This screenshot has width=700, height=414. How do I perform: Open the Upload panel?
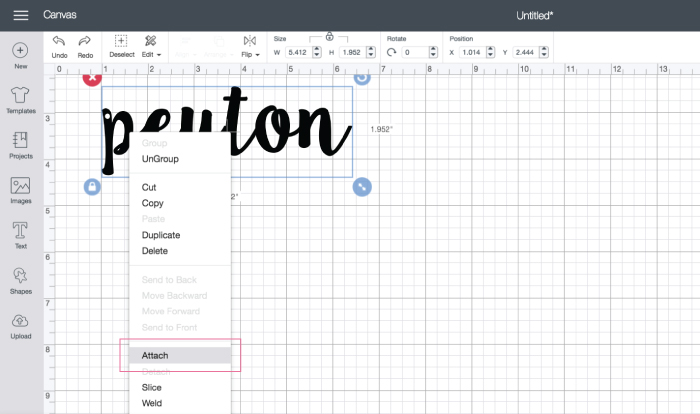(21, 326)
